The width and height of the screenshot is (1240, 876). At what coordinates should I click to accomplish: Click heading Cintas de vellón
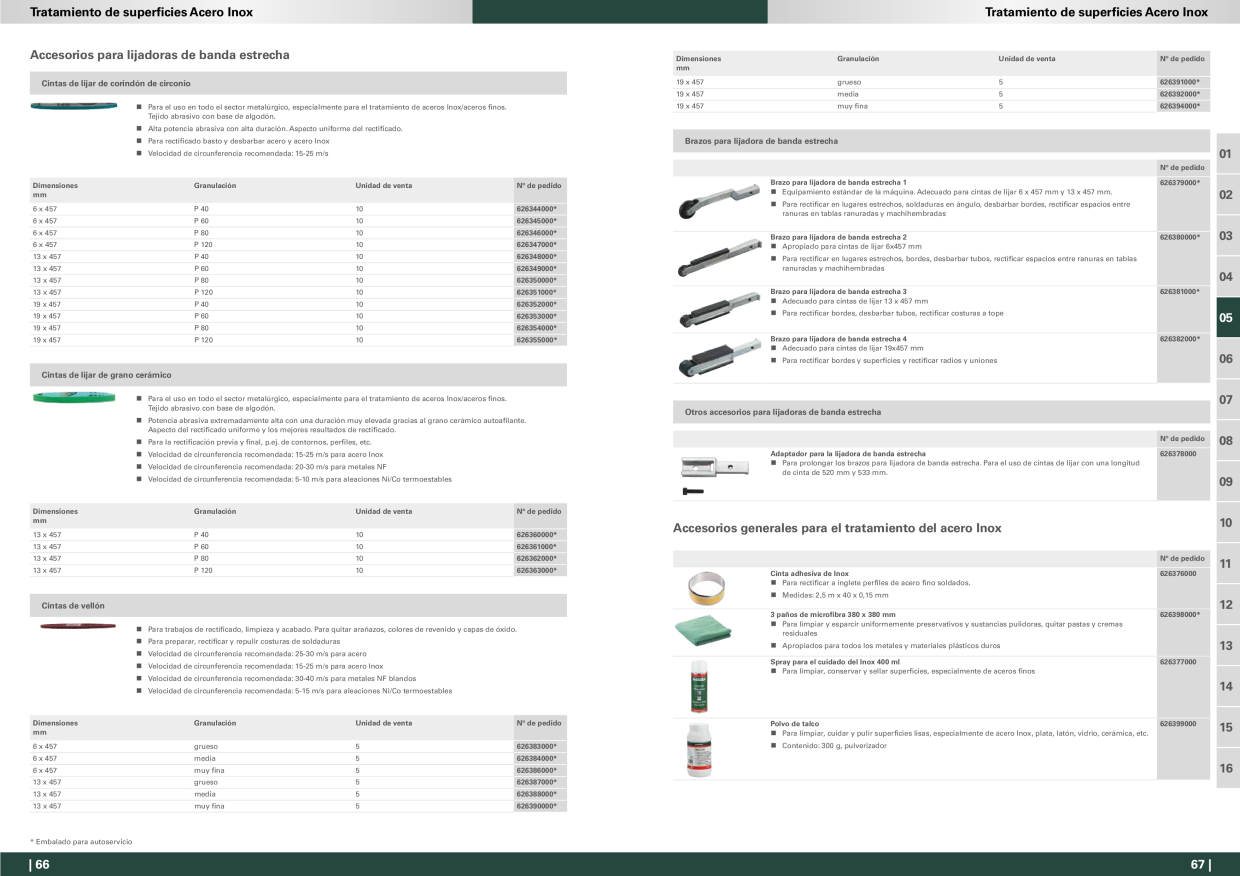point(73,606)
